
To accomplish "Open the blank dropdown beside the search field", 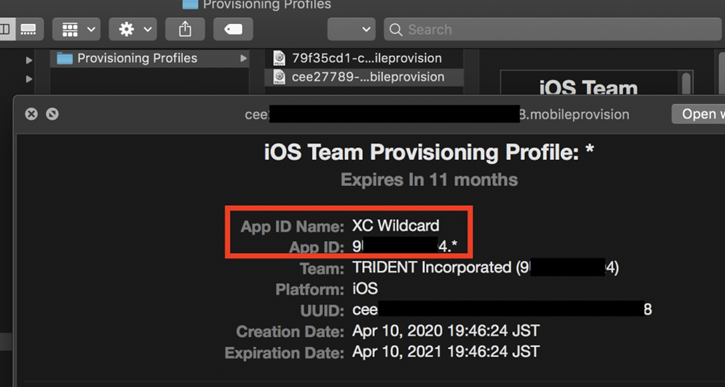I will [x=351, y=29].
